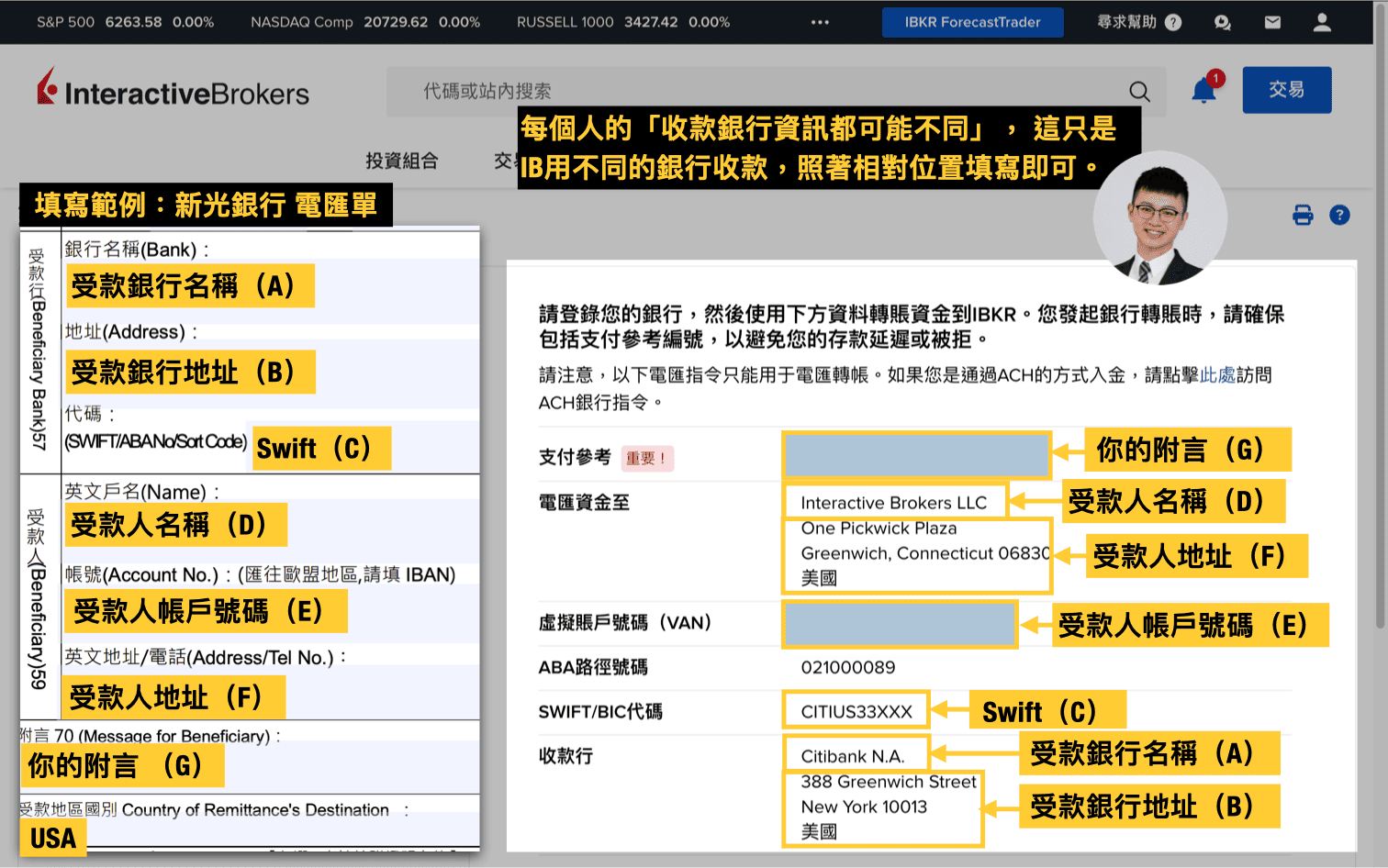Click the presenter's round portrait photo

pos(1160,217)
